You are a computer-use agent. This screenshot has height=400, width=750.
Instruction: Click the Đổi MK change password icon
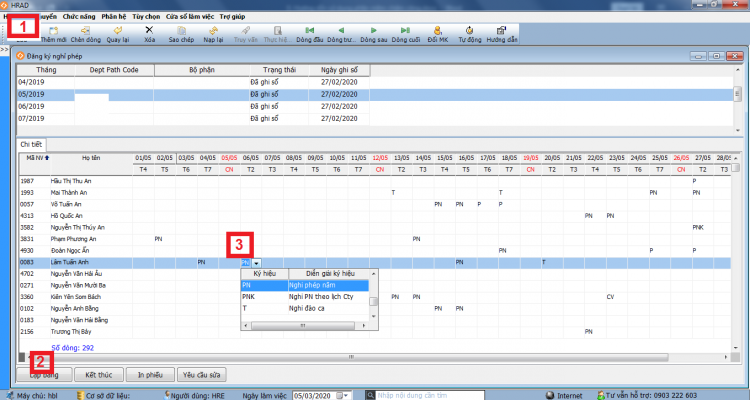[438, 31]
